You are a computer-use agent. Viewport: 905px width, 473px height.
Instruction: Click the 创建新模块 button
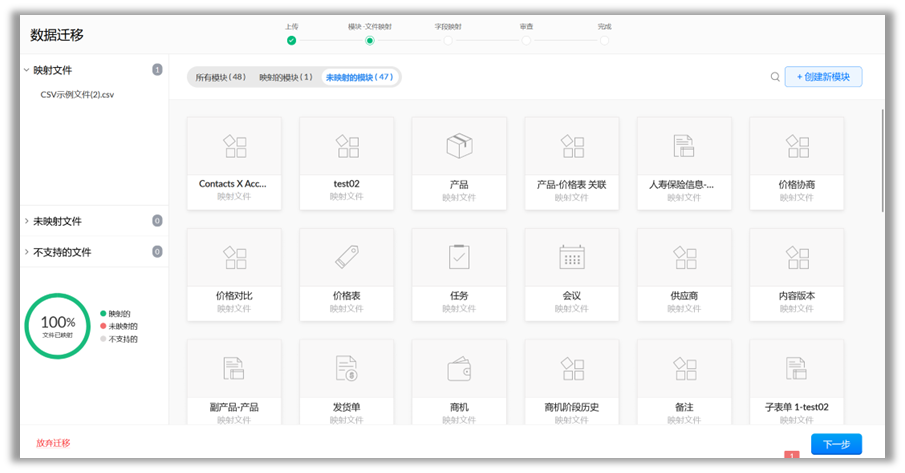point(823,77)
